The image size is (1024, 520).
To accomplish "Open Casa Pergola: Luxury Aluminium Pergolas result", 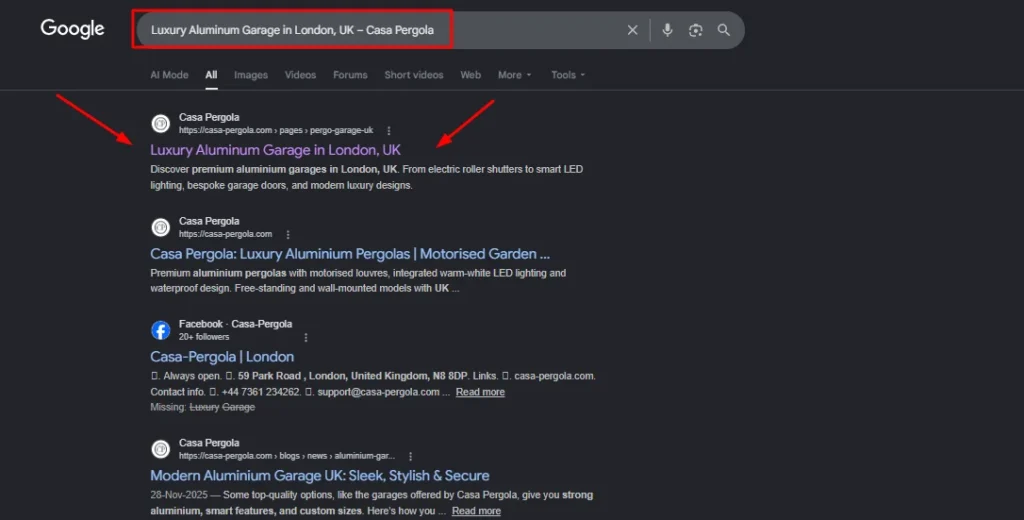I will point(349,254).
